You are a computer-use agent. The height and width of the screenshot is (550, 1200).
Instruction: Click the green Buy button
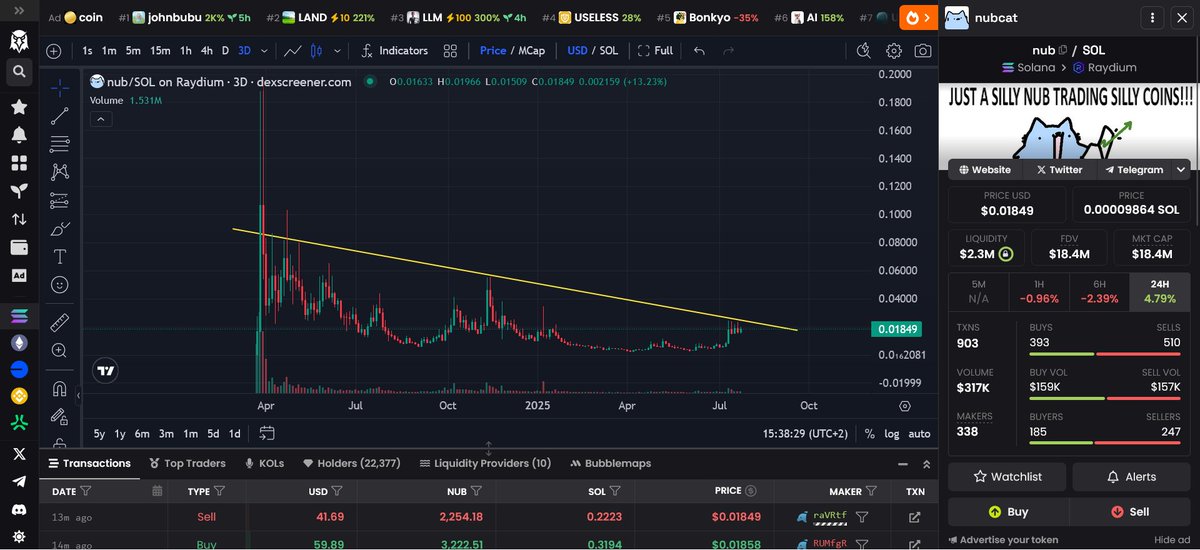click(1008, 511)
